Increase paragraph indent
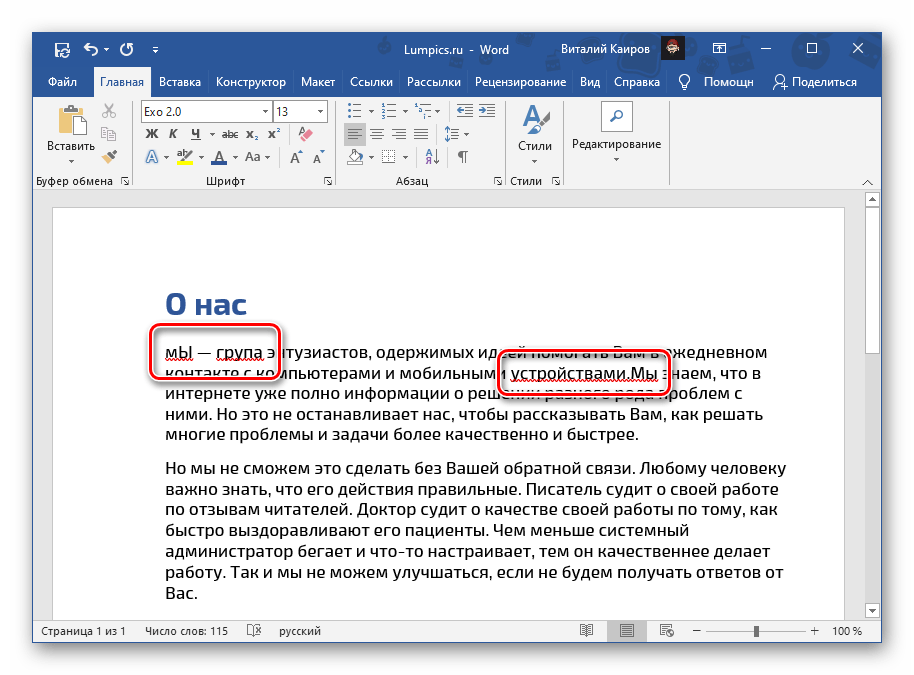914x675 pixels. [487, 111]
